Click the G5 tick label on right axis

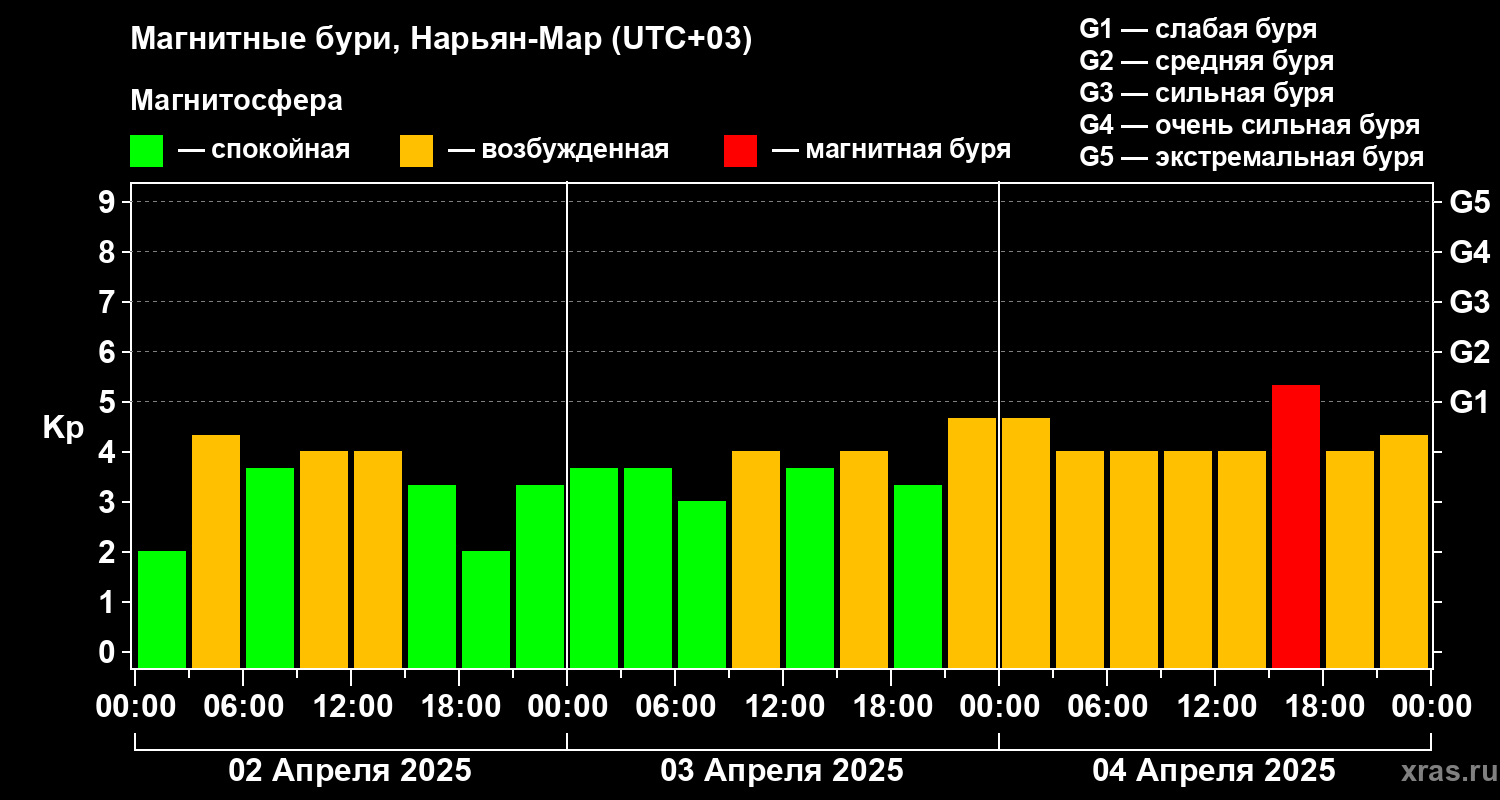pyautogui.click(x=1470, y=202)
